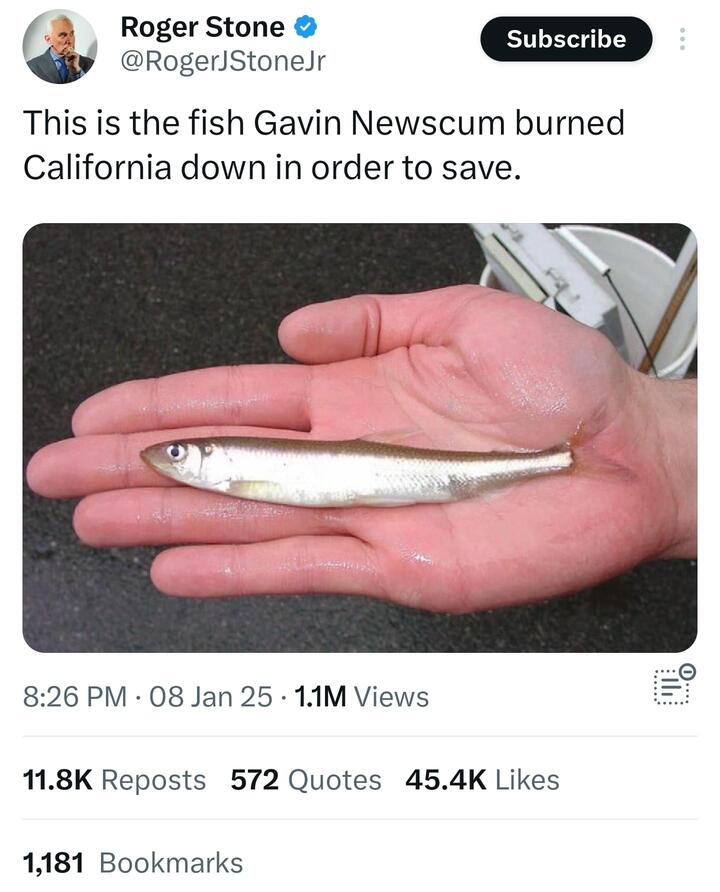720x892 pixels.
Task: Click the 08 Jan 25 date
Action: tap(211, 697)
